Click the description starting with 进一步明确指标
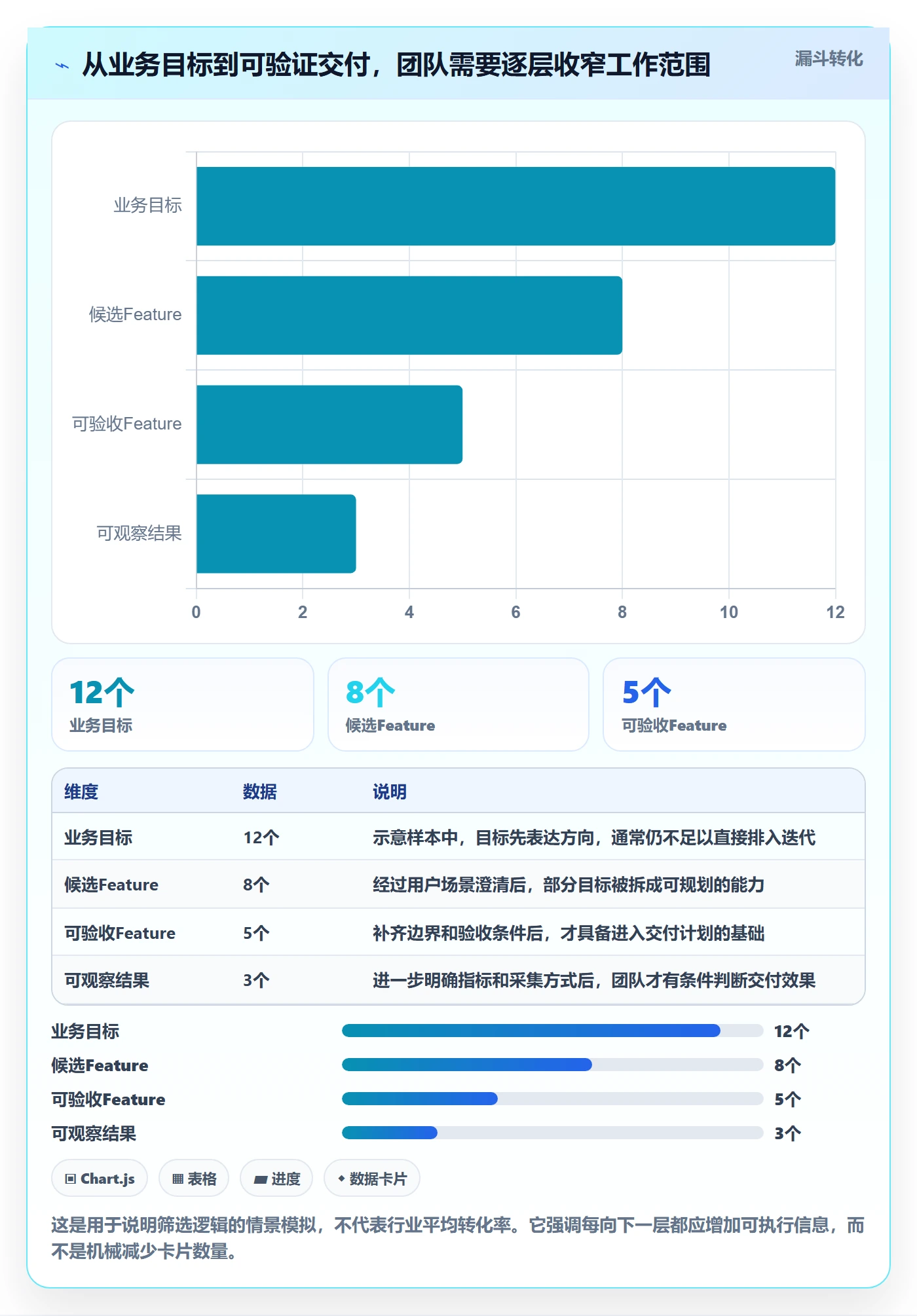This screenshot has width=917, height=1316. tap(594, 980)
